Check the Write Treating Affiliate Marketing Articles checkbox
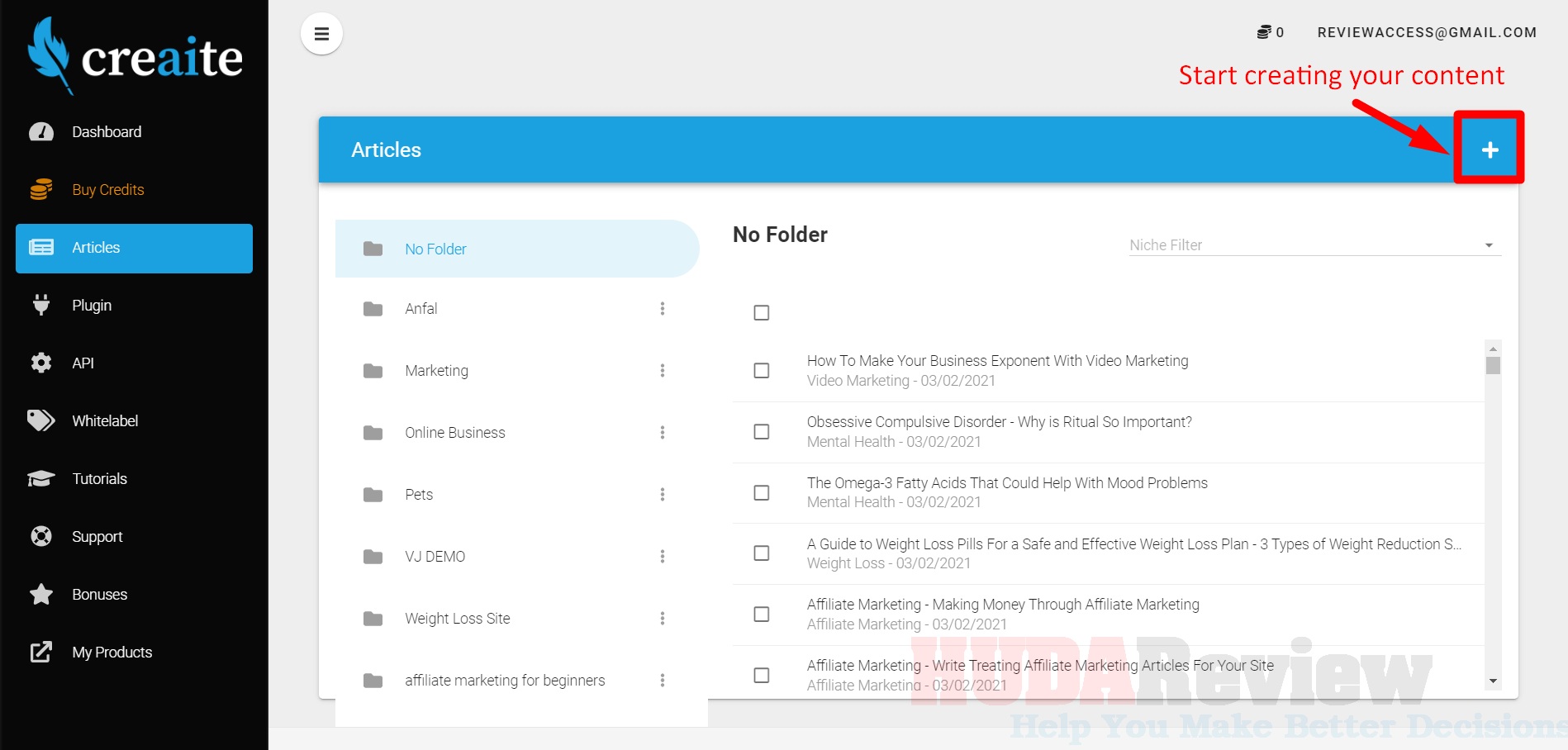The width and height of the screenshot is (1568, 750). [x=762, y=676]
